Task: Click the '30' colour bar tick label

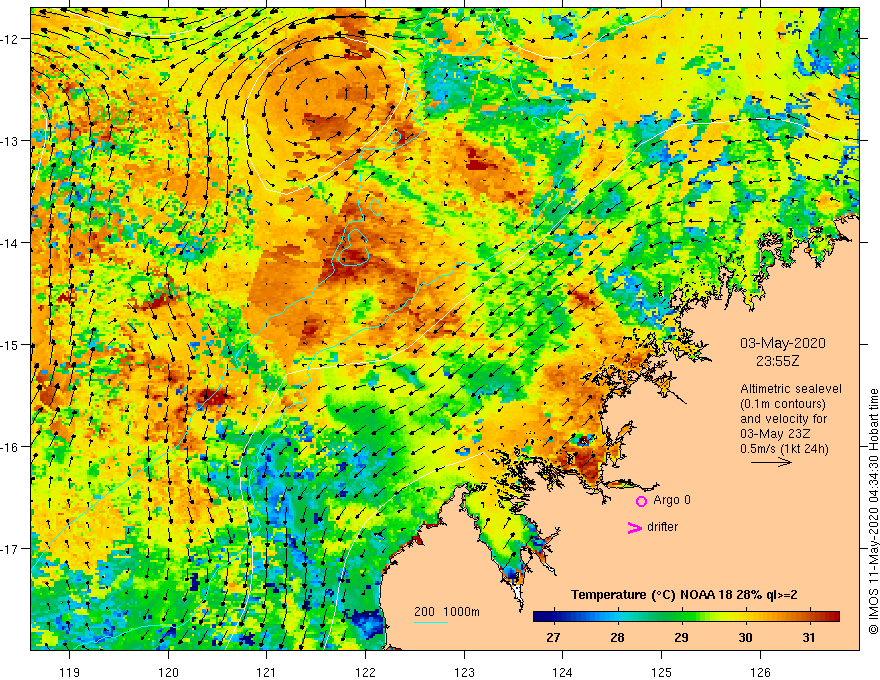Action: (x=745, y=637)
